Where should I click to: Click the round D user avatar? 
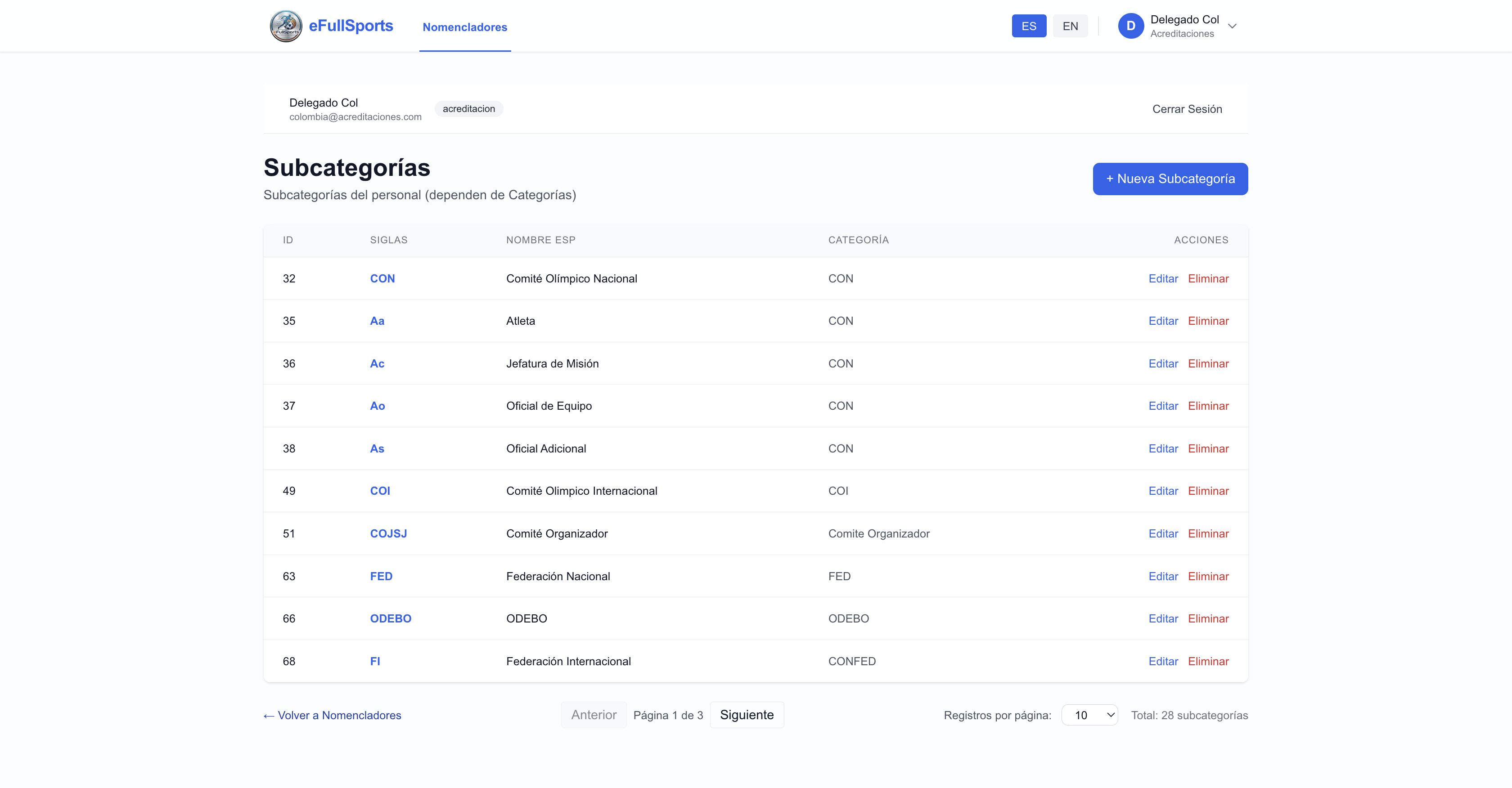1130,26
